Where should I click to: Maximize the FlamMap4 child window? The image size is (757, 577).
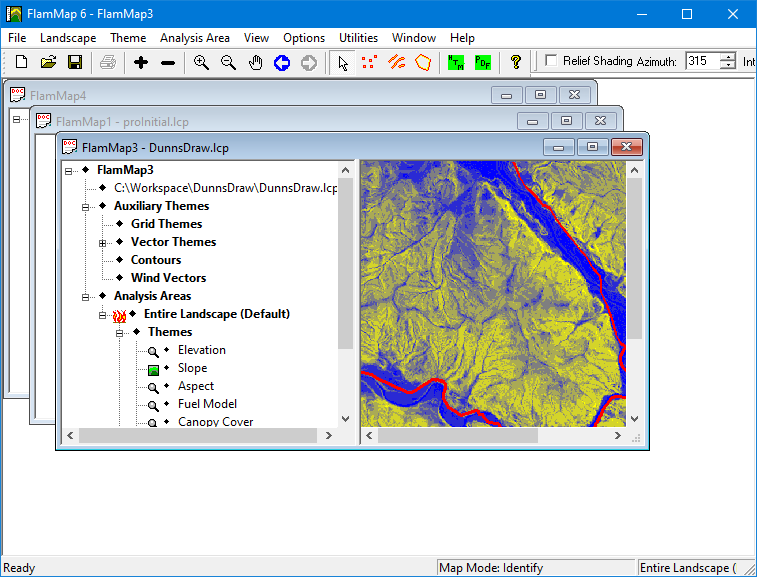(x=540, y=95)
